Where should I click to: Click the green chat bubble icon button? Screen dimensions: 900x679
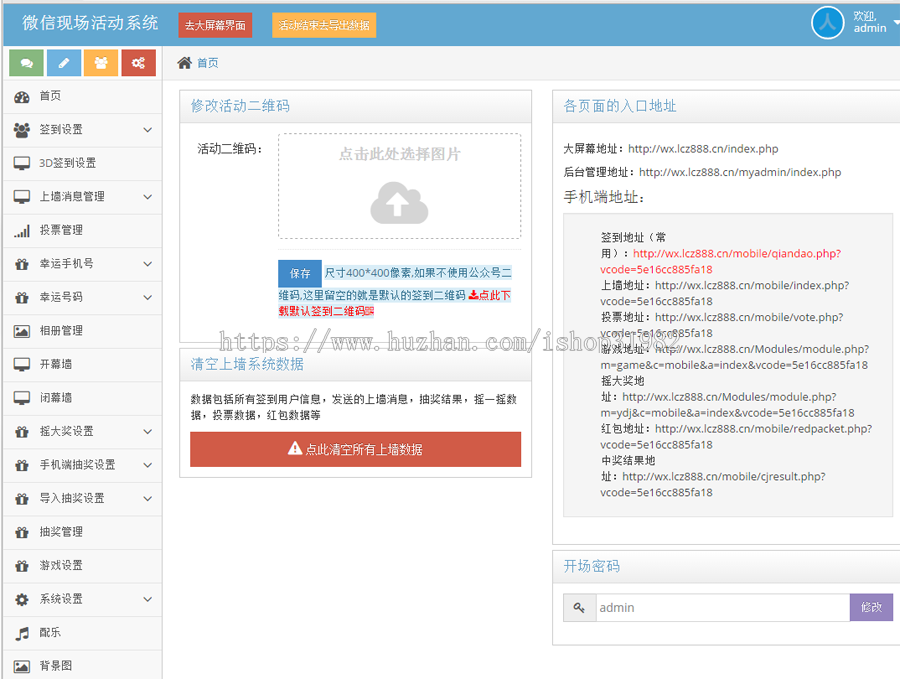26,63
